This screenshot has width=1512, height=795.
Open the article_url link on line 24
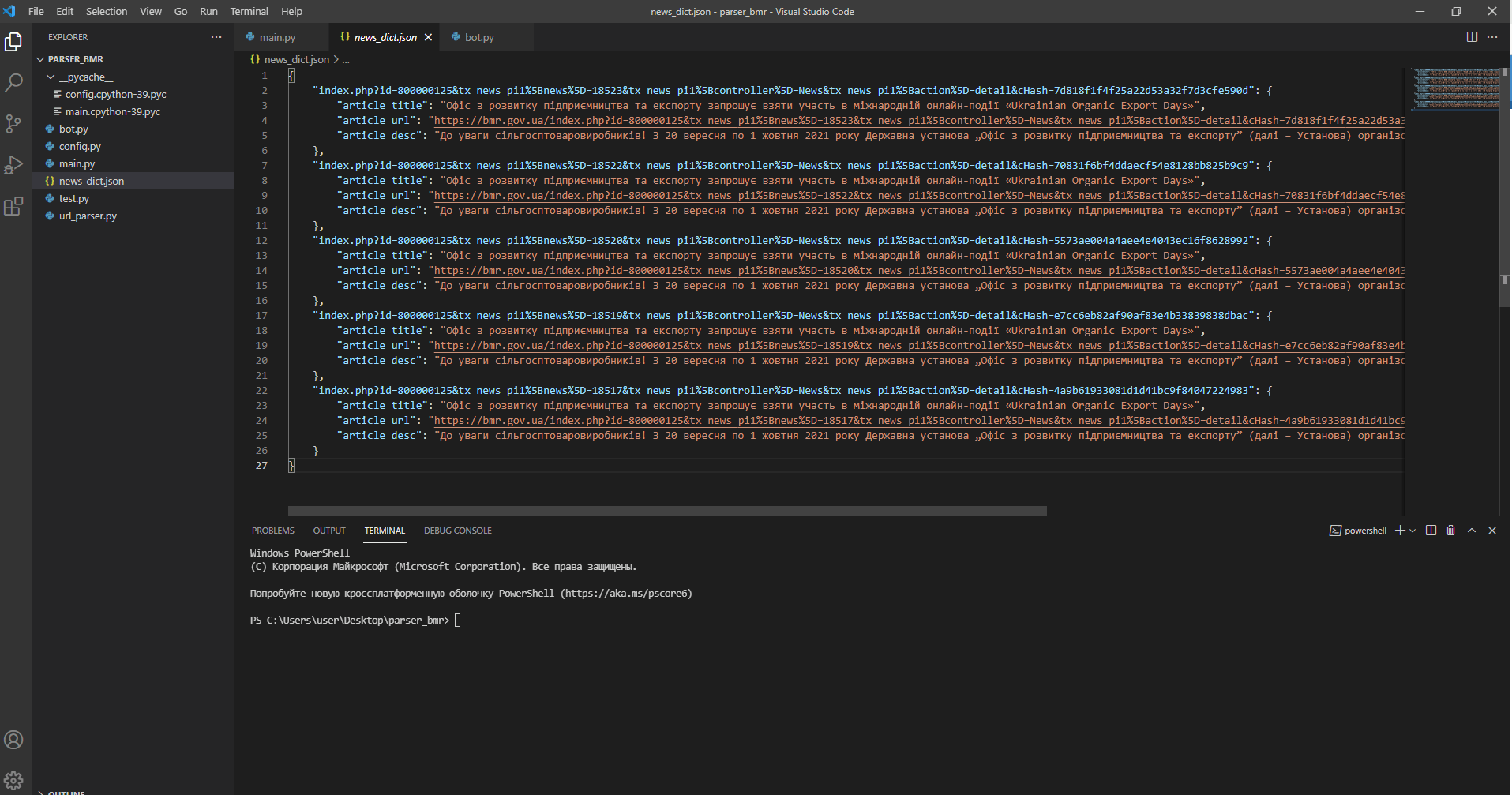(x=919, y=421)
